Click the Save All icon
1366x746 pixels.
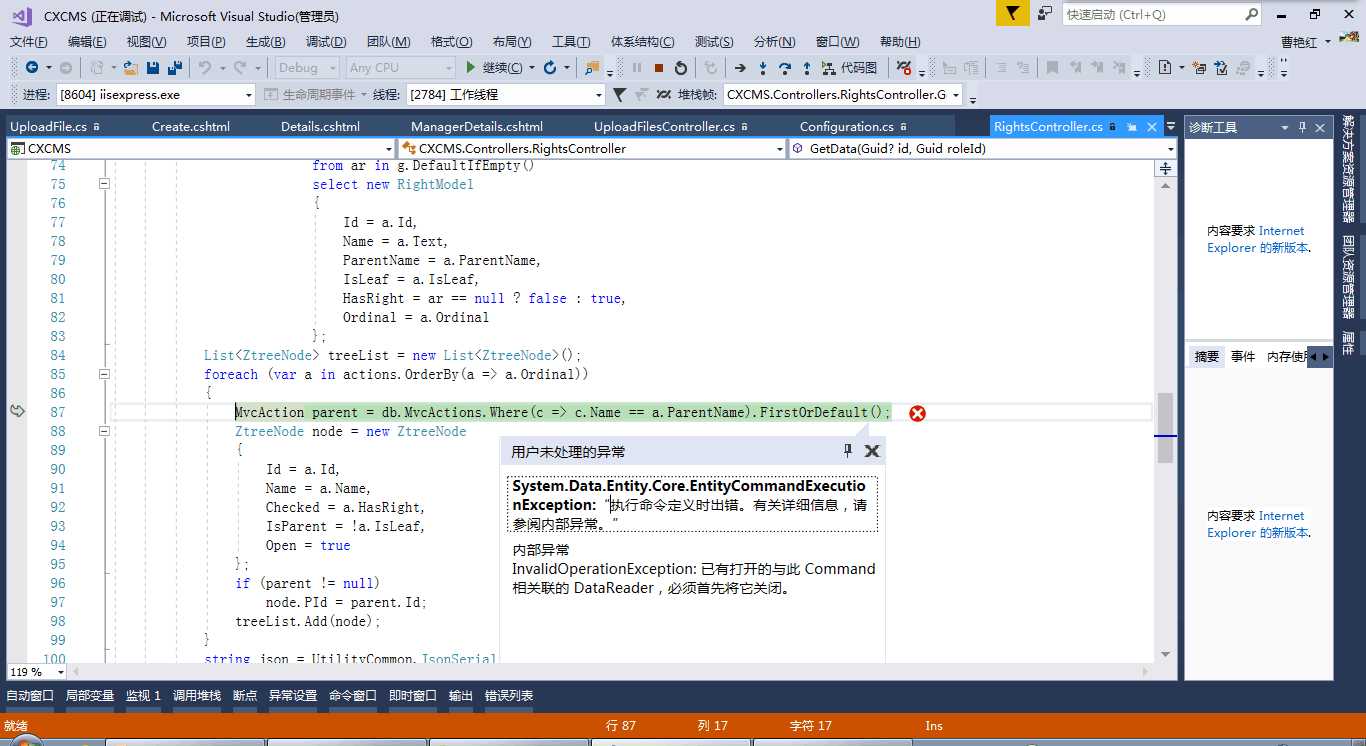[x=175, y=68]
